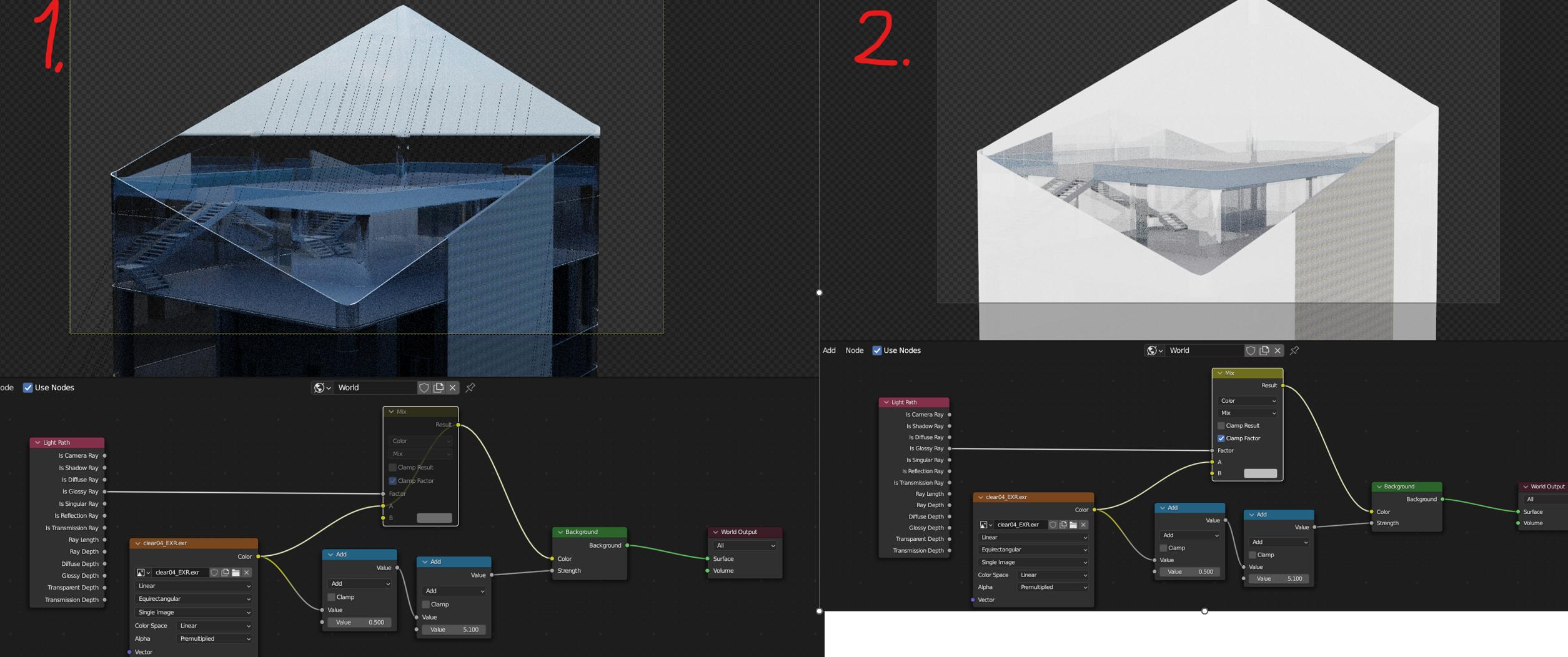This screenshot has width=1568, height=657.
Task: Open the Add menu in the shader editor
Action: click(x=828, y=350)
